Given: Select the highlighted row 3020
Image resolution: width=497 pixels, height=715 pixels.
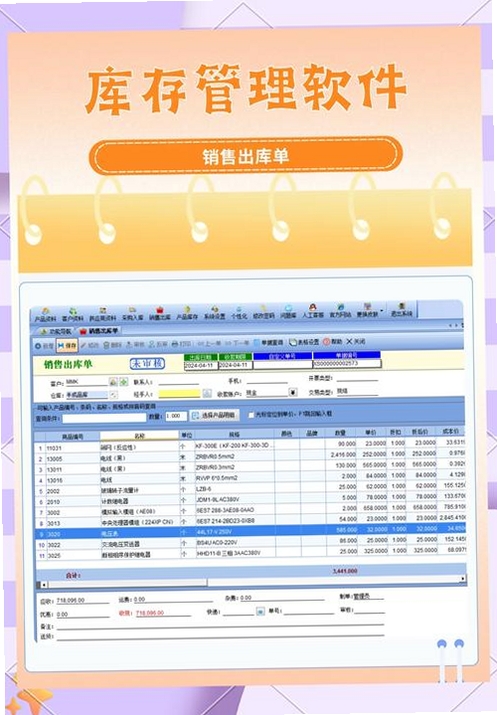Looking at the screenshot, I should [x=250, y=531].
